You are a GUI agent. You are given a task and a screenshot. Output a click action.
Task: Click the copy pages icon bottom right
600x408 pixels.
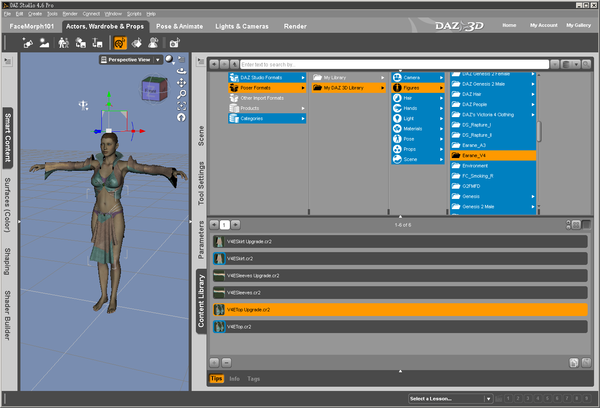(x=574, y=362)
